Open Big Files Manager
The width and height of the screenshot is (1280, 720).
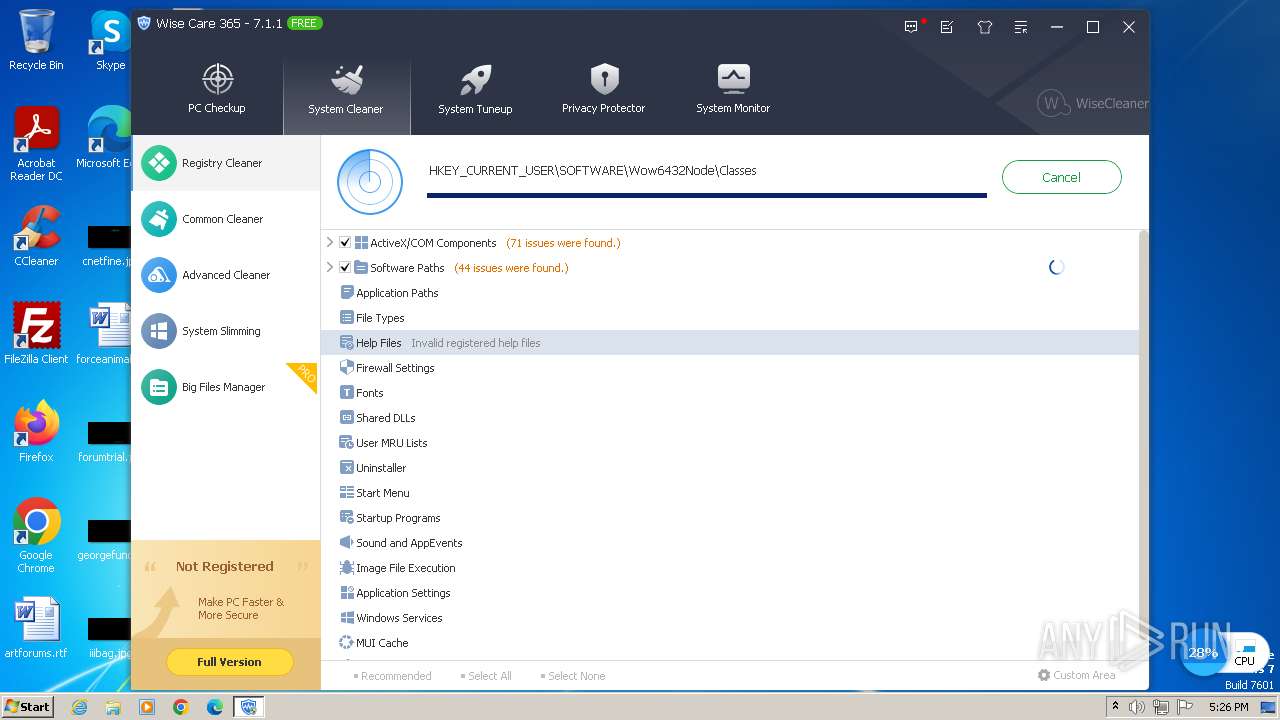tap(226, 387)
